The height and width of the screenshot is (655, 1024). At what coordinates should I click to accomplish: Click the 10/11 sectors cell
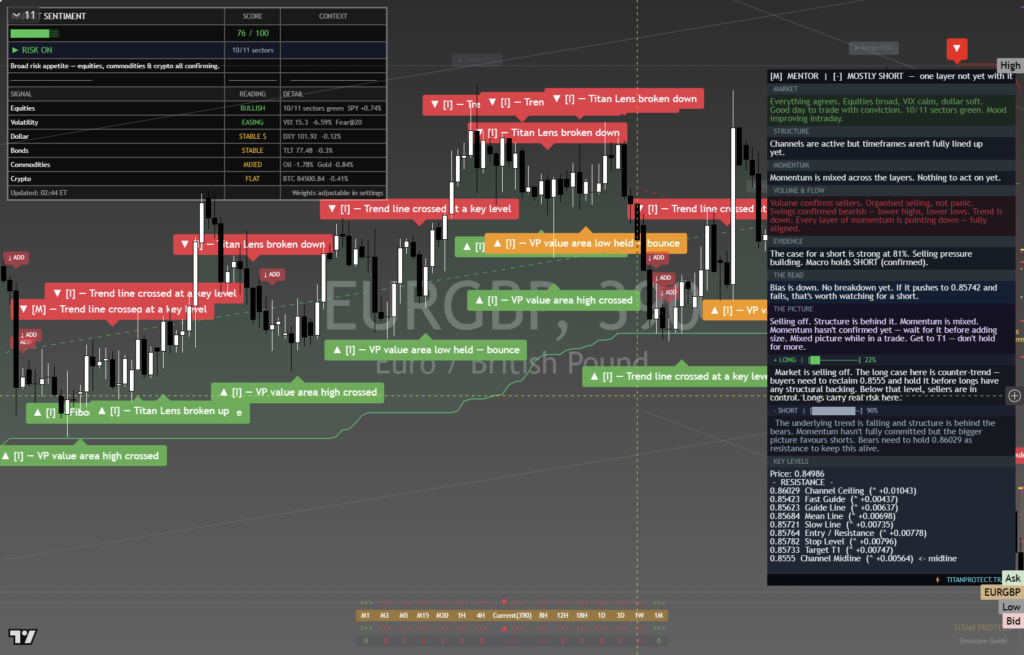(x=252, y=50)
